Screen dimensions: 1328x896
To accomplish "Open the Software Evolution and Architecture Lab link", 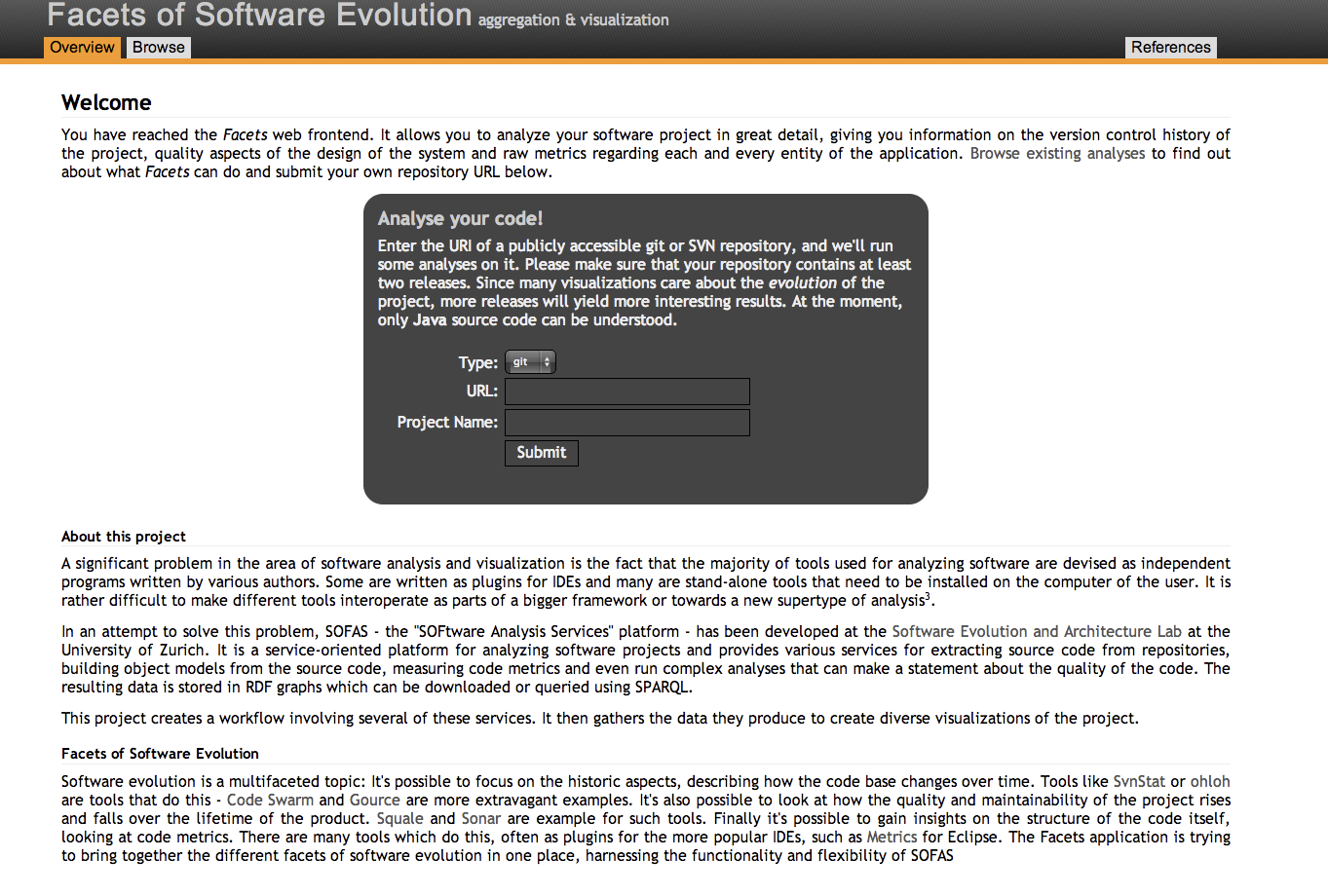I will [x=1036, y=632].
